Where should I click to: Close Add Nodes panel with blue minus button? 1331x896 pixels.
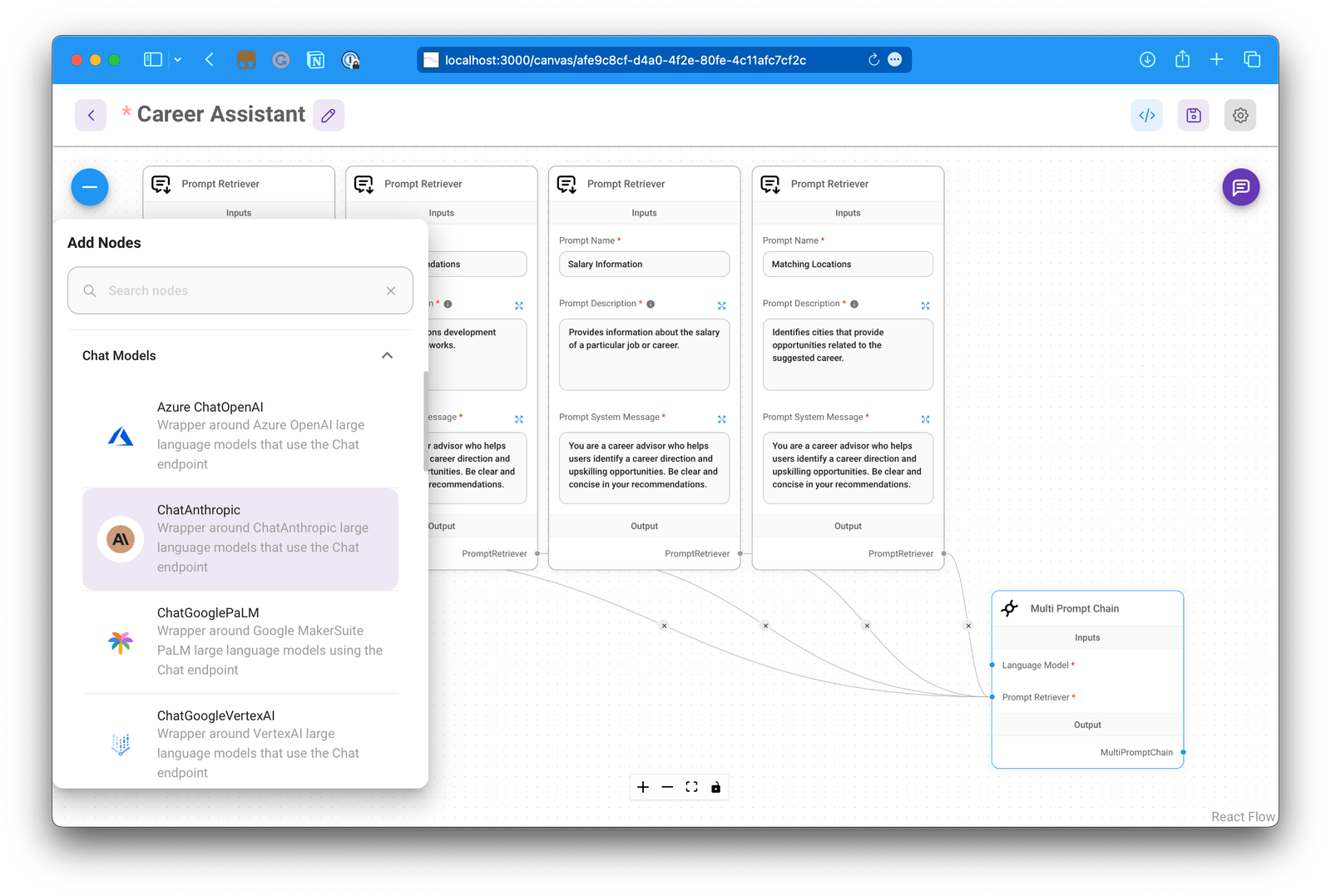click(x=90, y=187)
